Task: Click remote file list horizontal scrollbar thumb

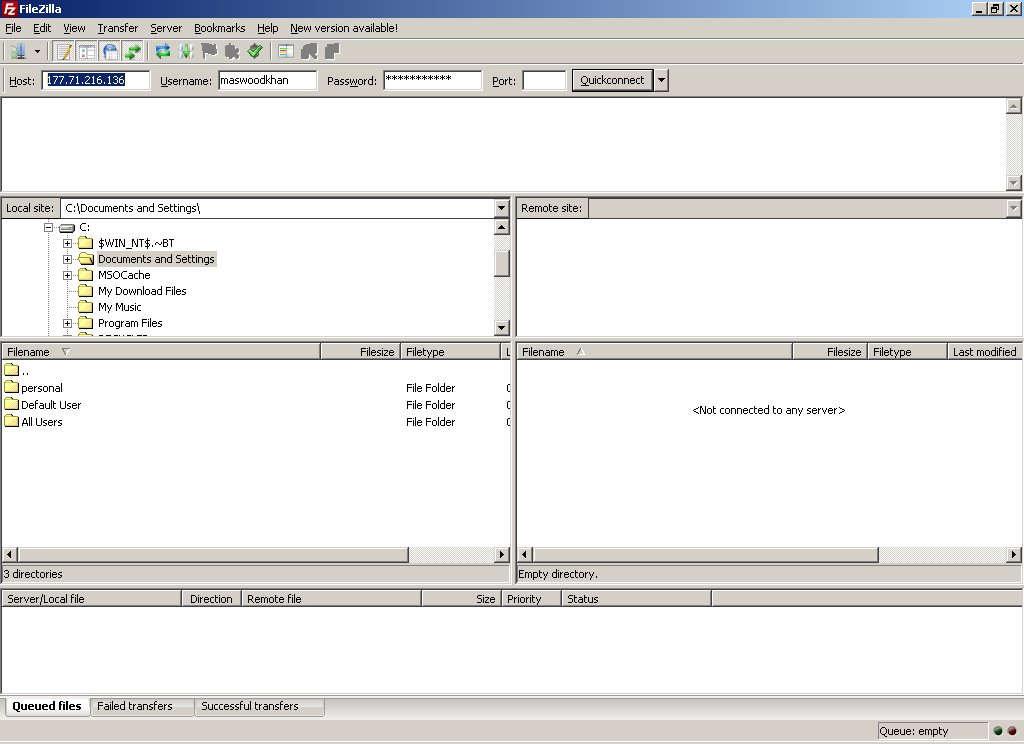Action: point(705,555)
